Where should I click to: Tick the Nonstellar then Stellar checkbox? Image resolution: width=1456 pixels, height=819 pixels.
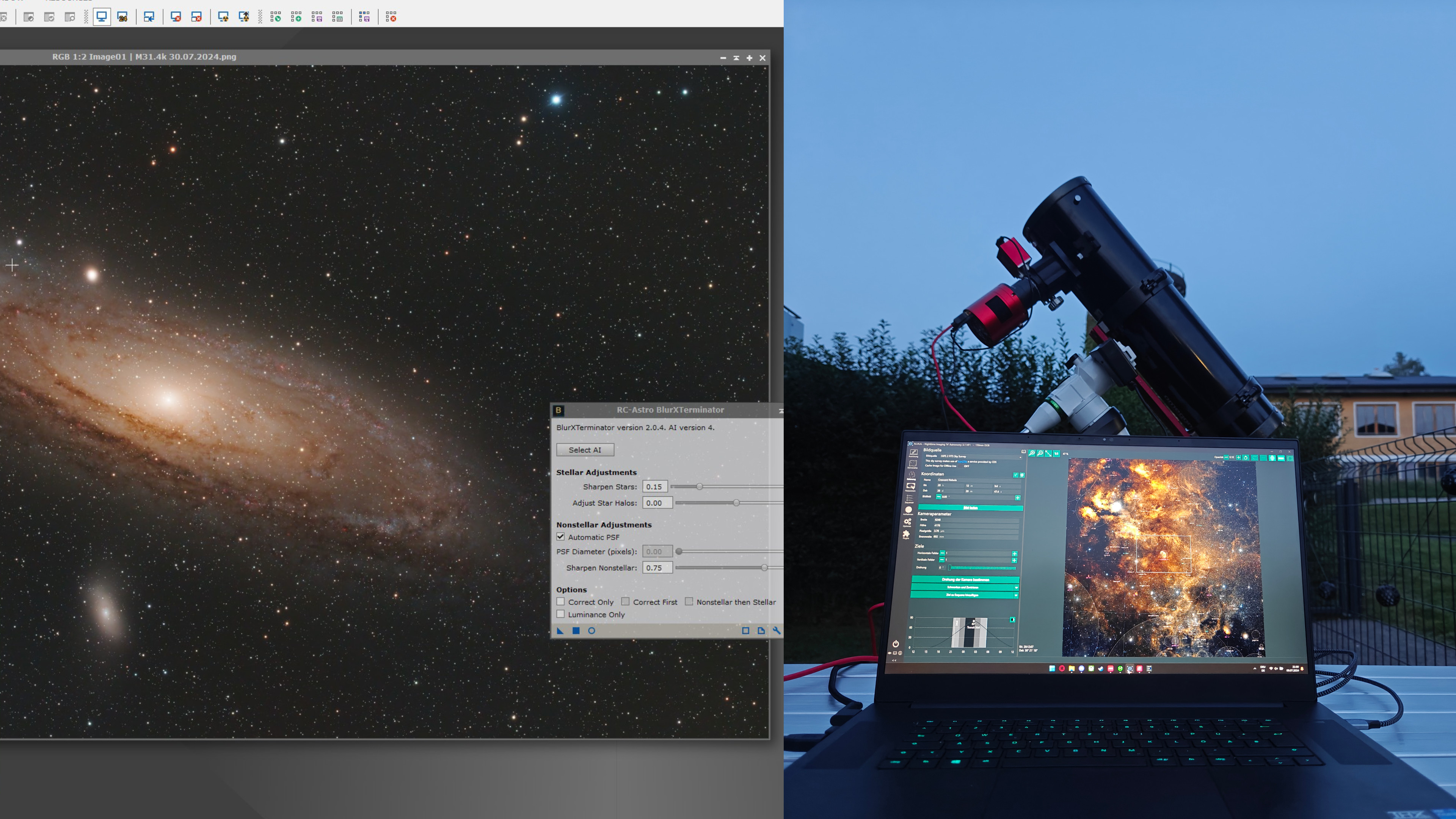point(689,602)
